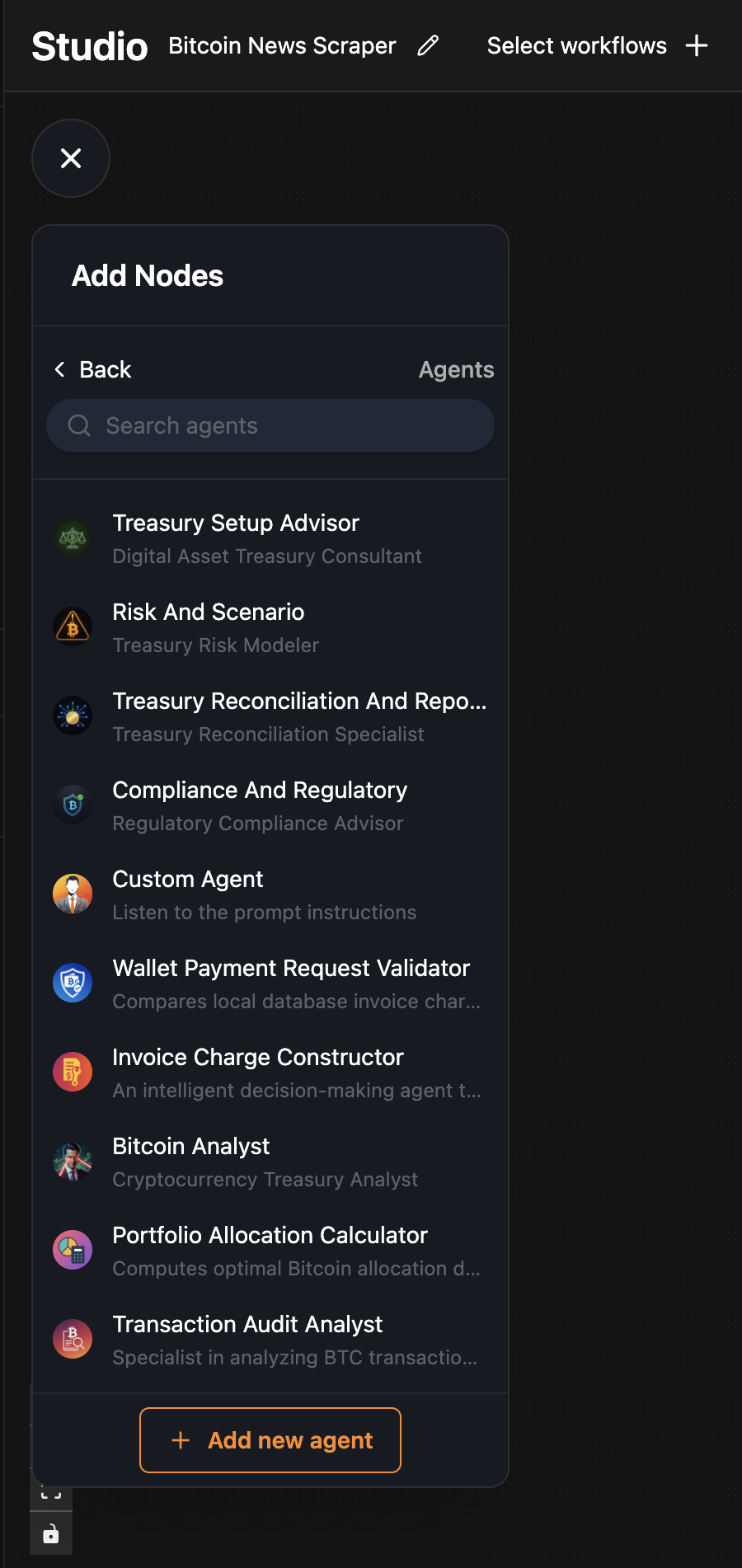The width and height of the screenshot is (742, 1568).
Task: Click the Portfolio Allocation Calculator pie icon
Action: pyautogui.click(x=73, y=1251)
